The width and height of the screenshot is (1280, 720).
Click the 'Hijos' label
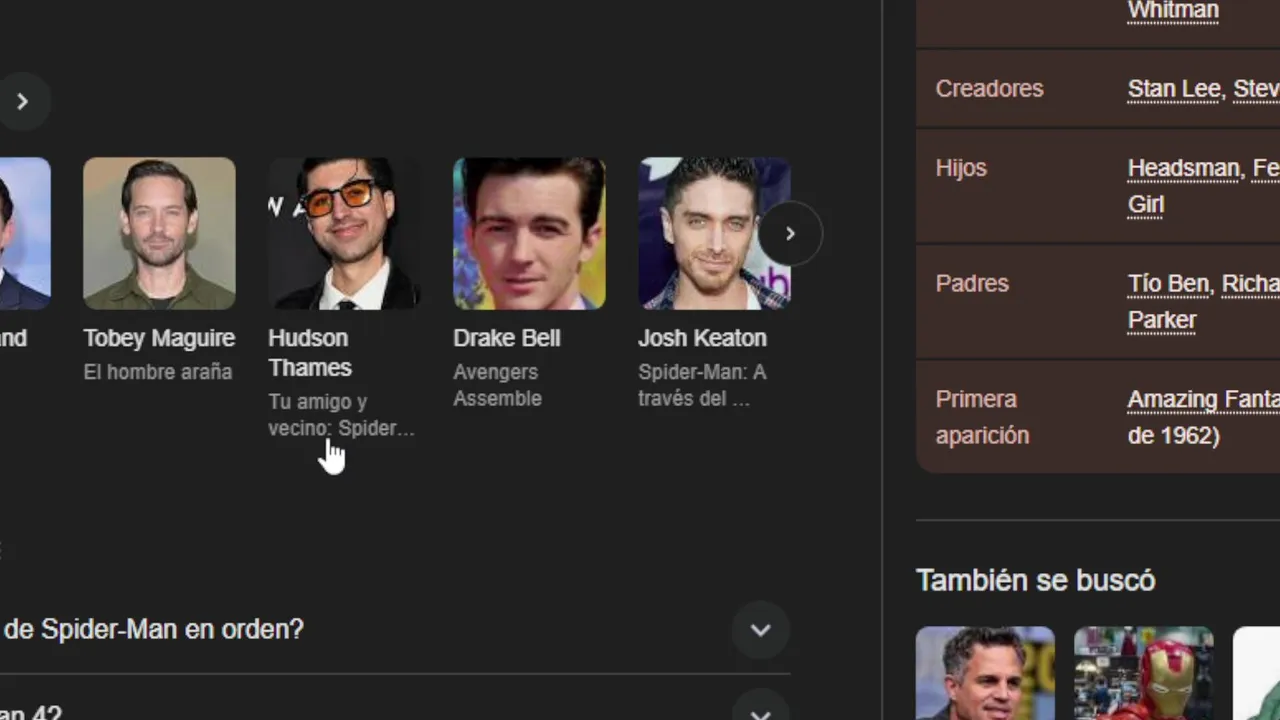[x=961, y=168]
